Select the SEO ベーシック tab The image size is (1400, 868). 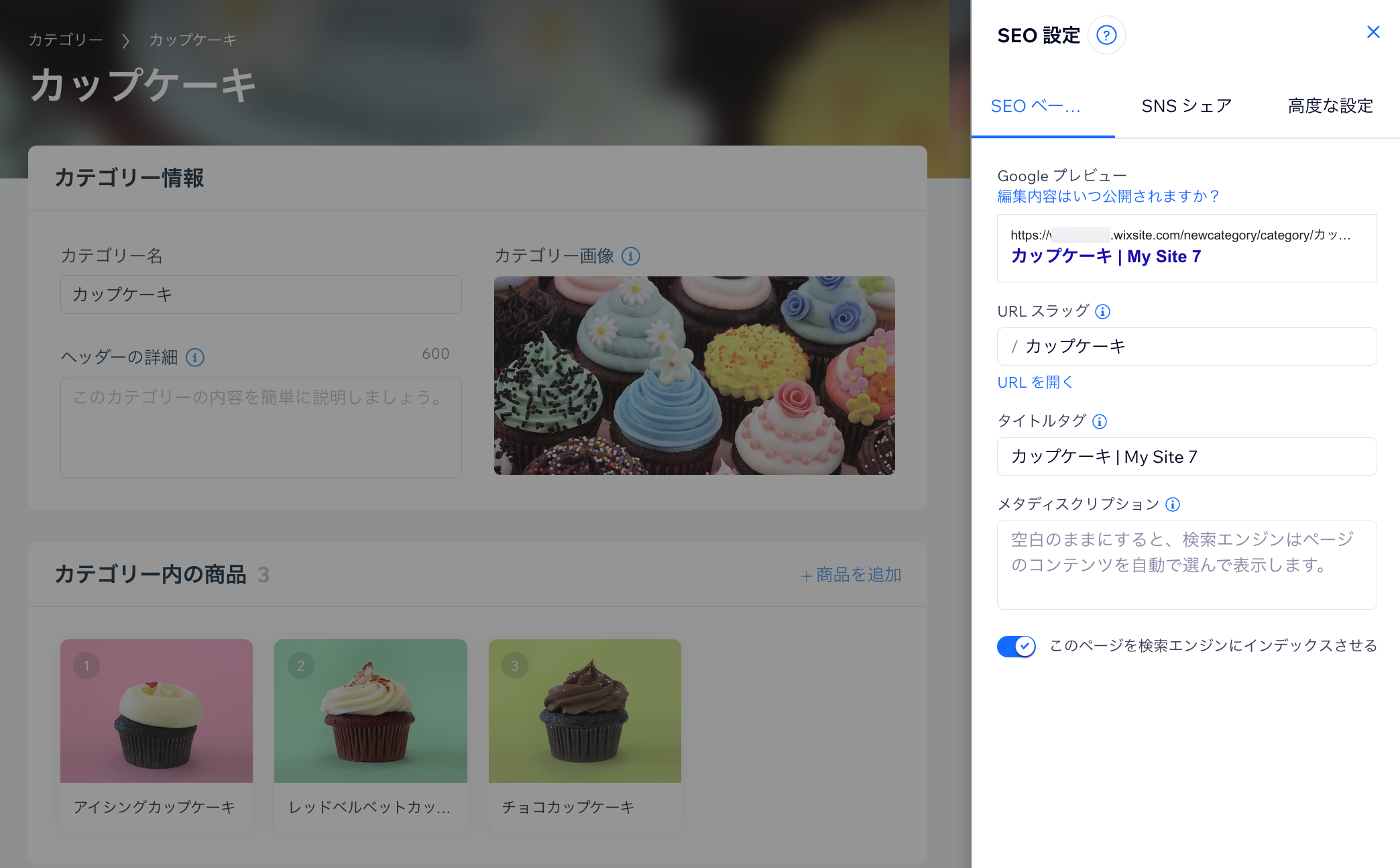tap(1037, 105)
